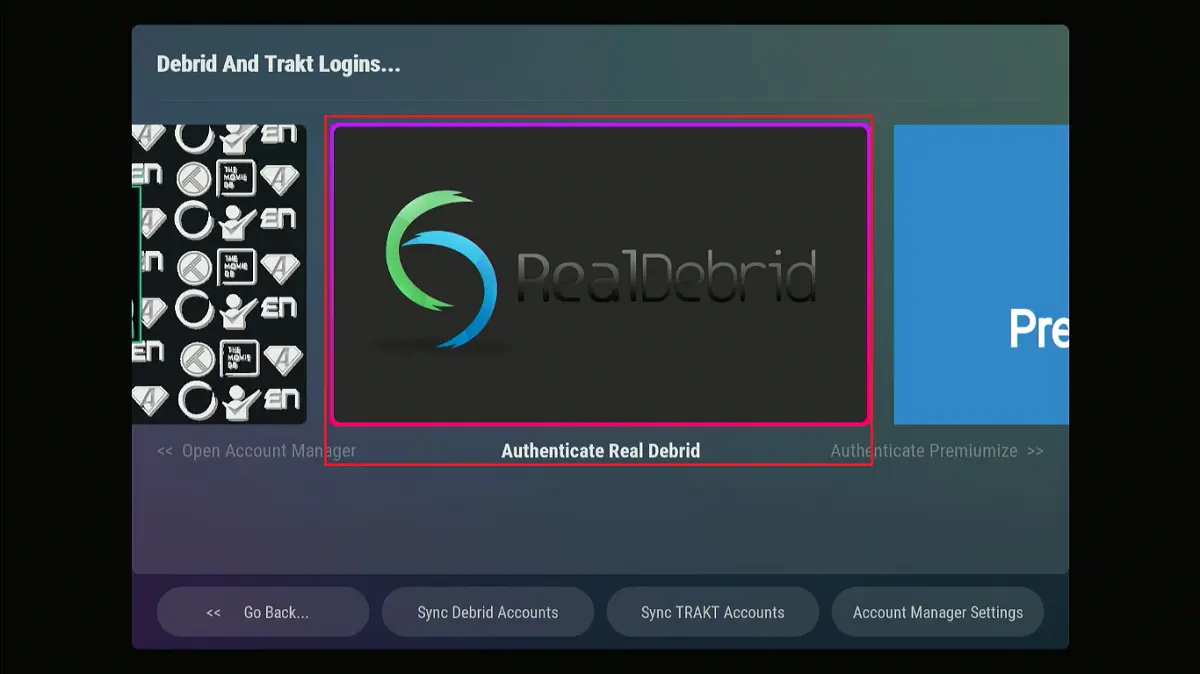1200x674 pixels.
Task: Click the green-blue Real Debrid swirl logo
Action: coord(441,269)
